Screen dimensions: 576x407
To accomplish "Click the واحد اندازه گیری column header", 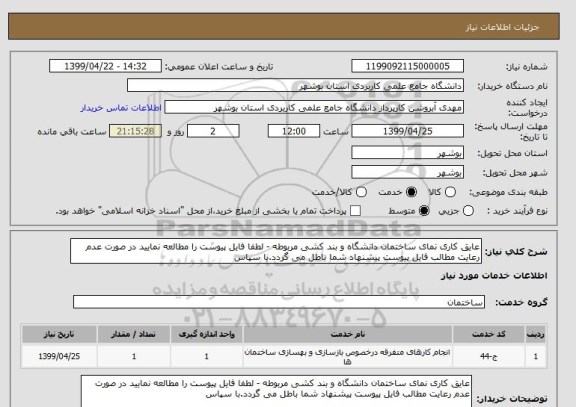I will point(206,334).
